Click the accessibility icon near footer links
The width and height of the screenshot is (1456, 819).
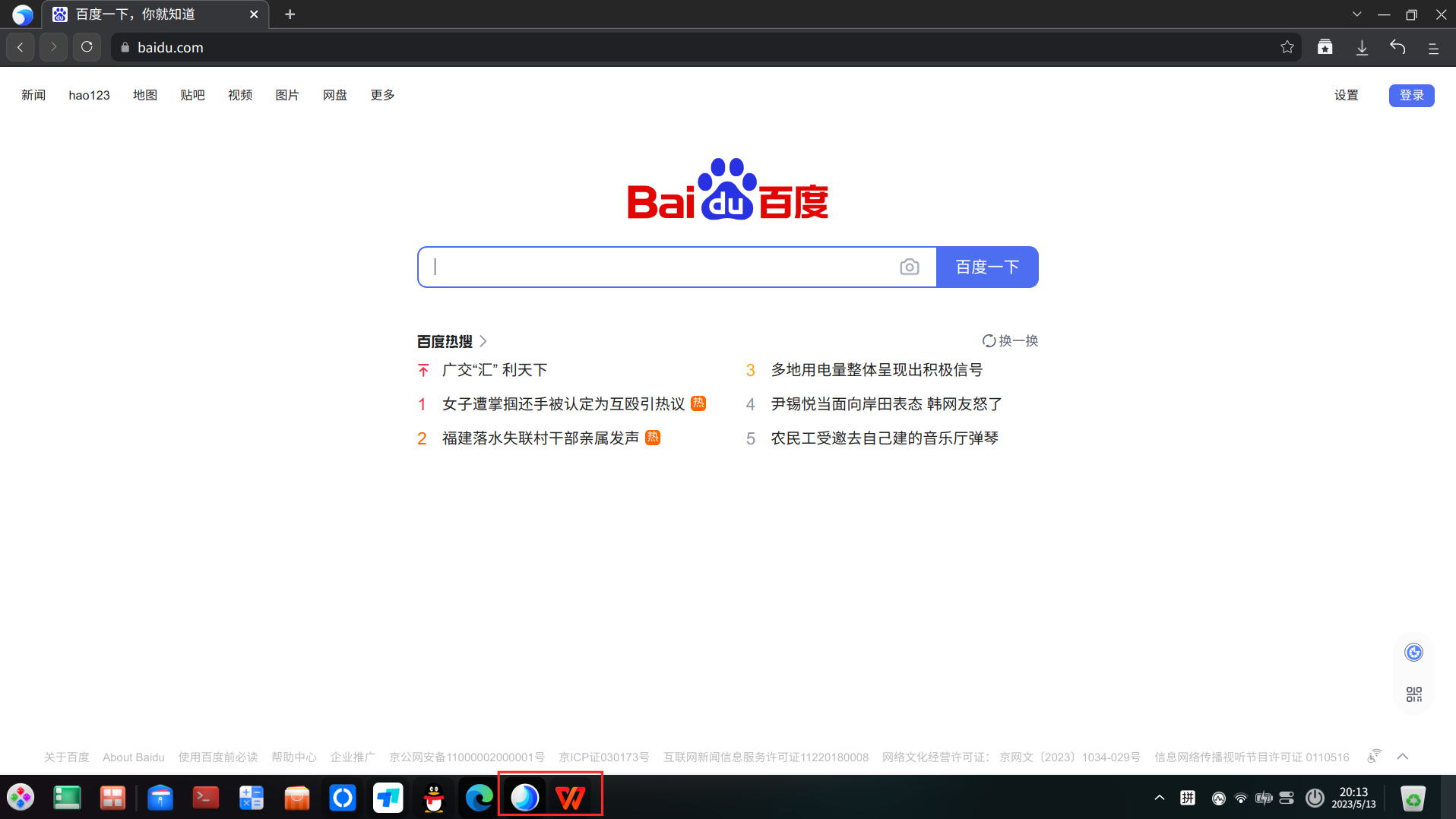pos(1374,756)
